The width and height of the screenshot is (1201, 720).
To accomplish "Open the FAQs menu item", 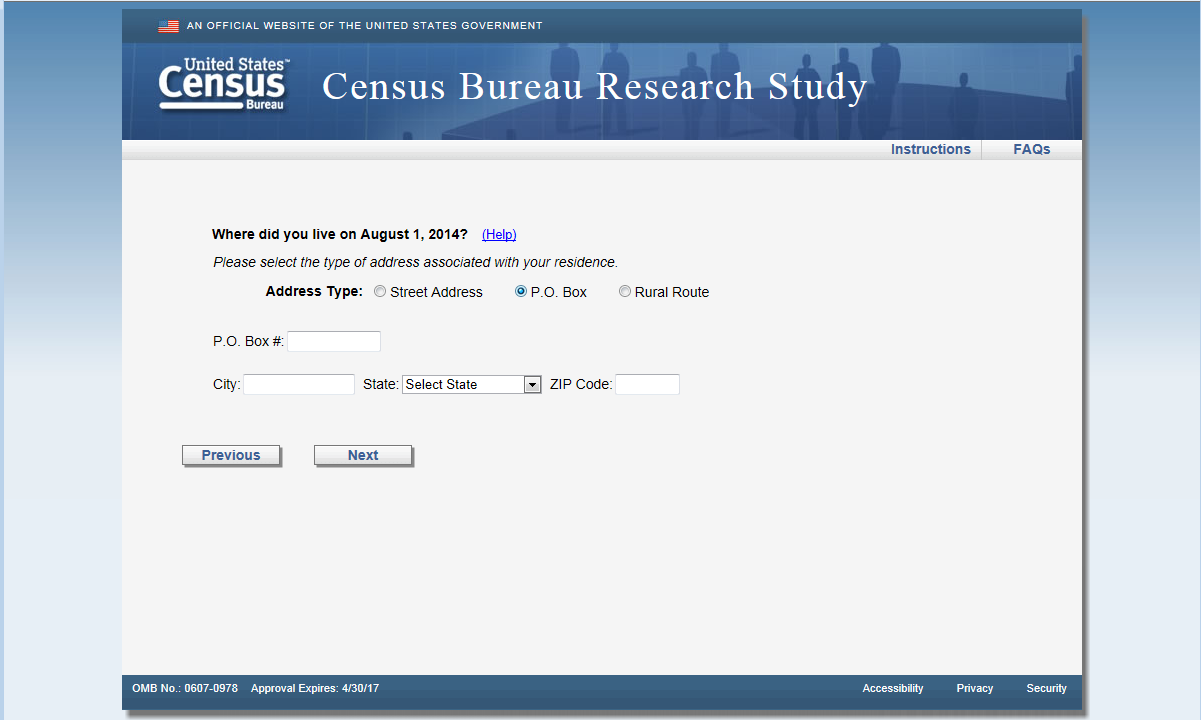I will [1032, 149].
